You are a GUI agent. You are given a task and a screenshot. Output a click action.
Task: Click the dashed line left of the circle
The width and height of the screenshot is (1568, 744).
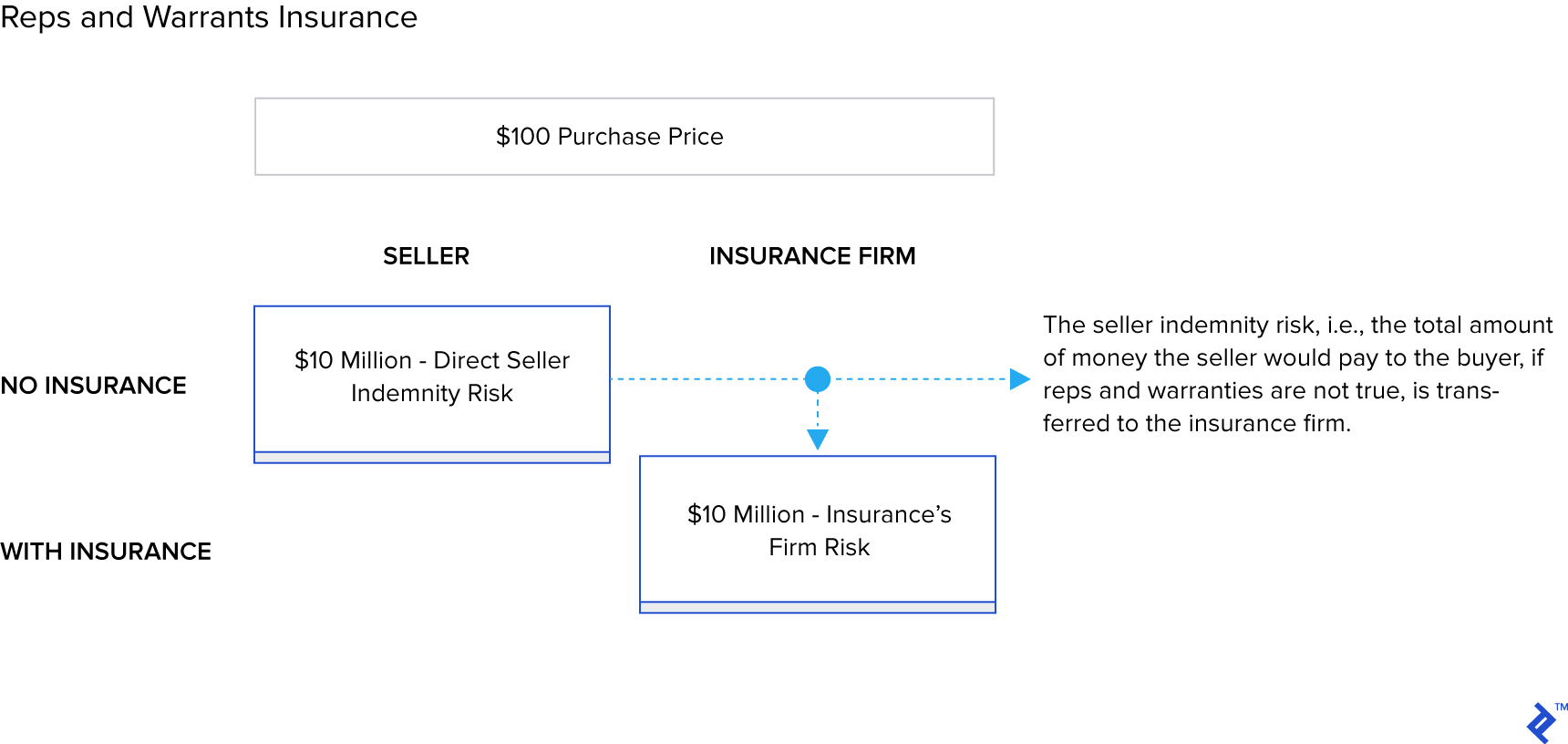707,379
